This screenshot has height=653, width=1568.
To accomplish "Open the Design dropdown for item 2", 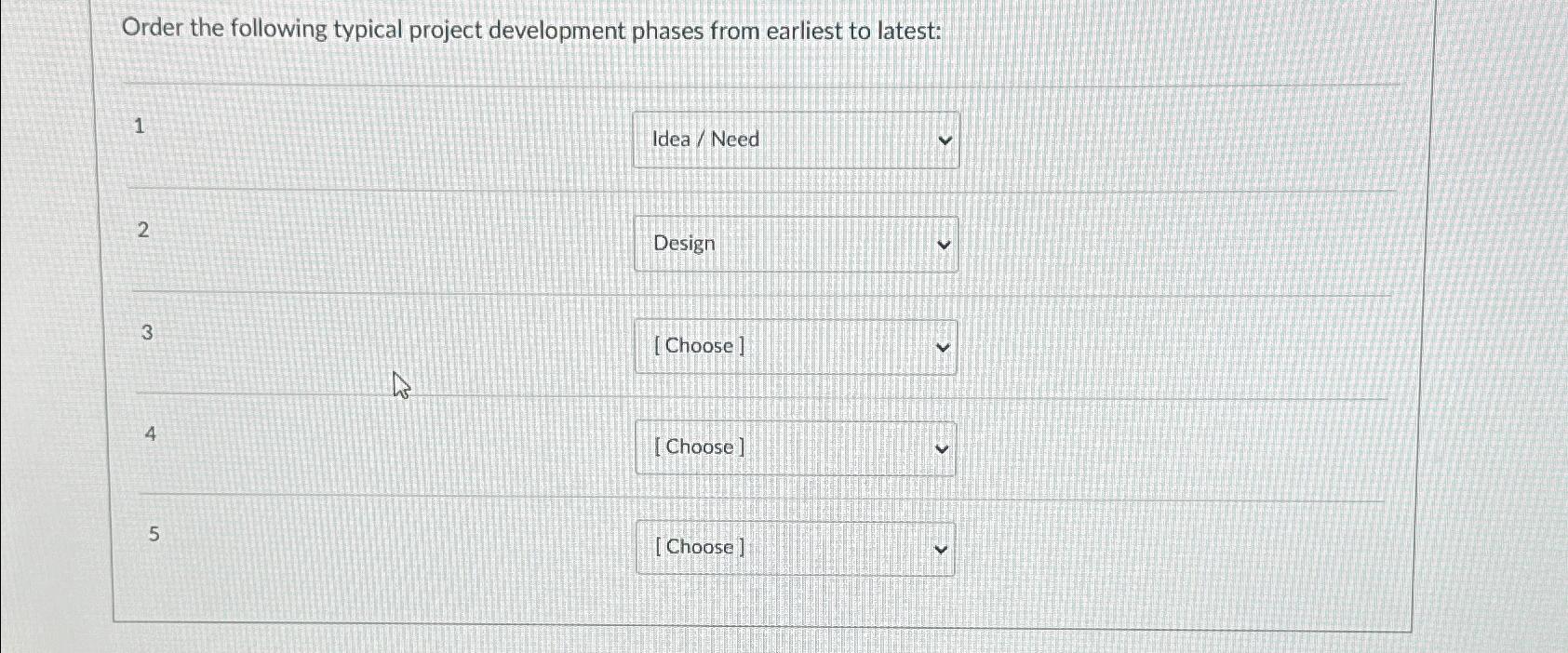I will coord(796,243).
